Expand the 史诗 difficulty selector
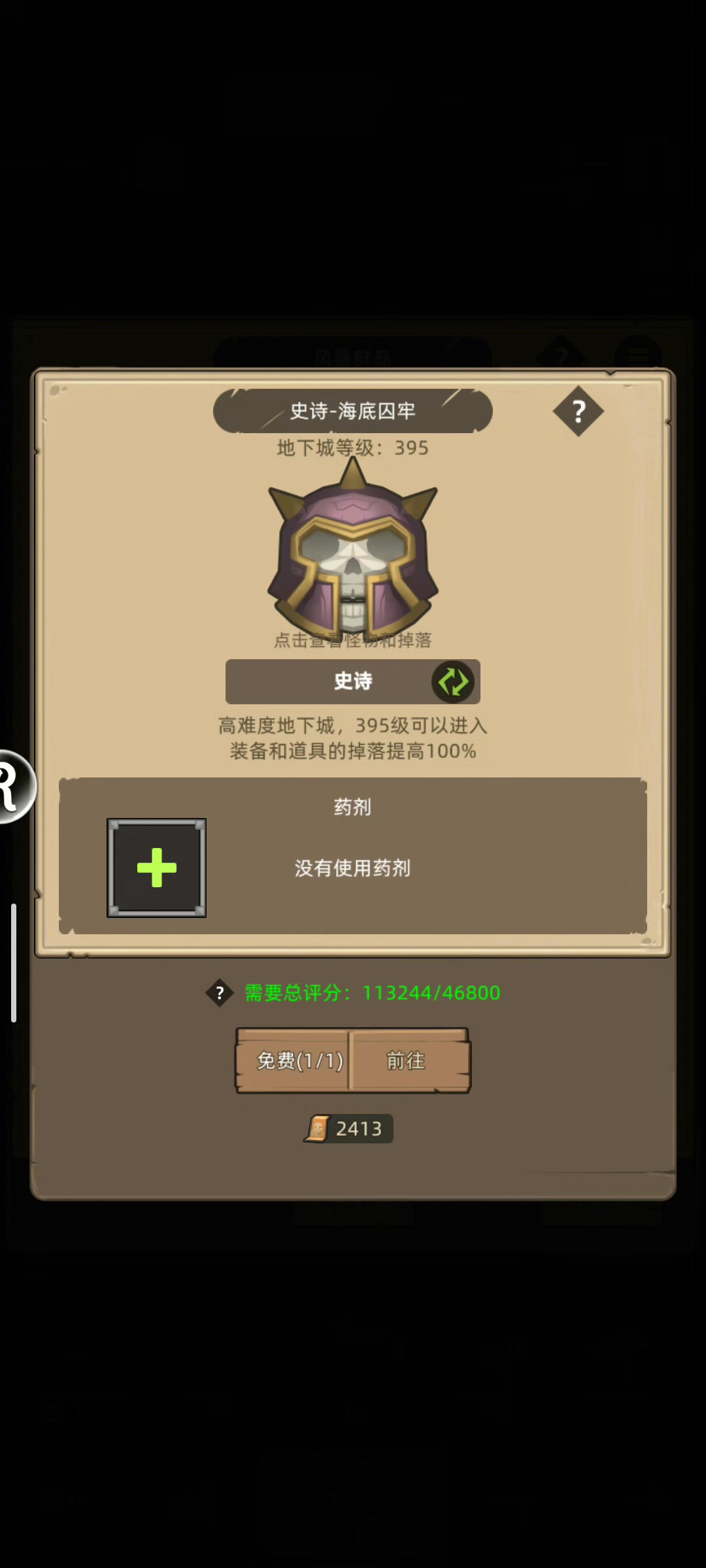 [x=353, y=681]
